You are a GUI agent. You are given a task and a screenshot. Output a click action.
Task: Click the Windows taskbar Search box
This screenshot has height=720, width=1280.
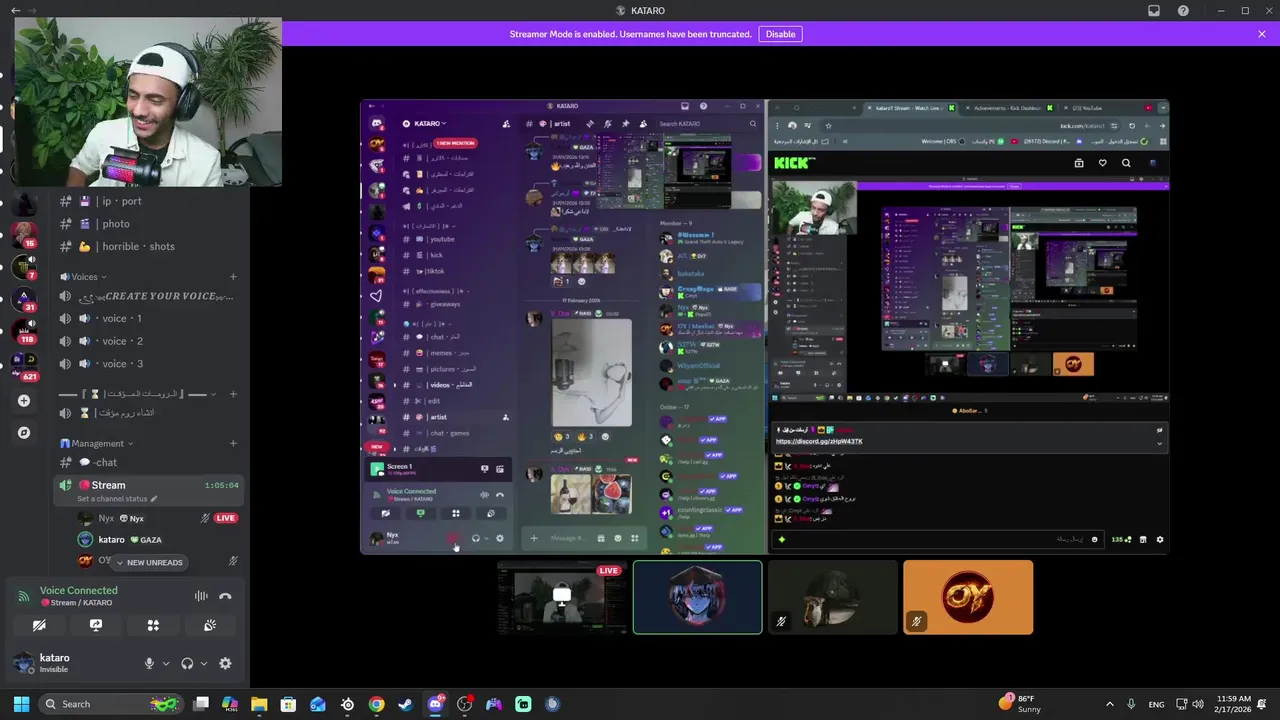tap(112, 704)
